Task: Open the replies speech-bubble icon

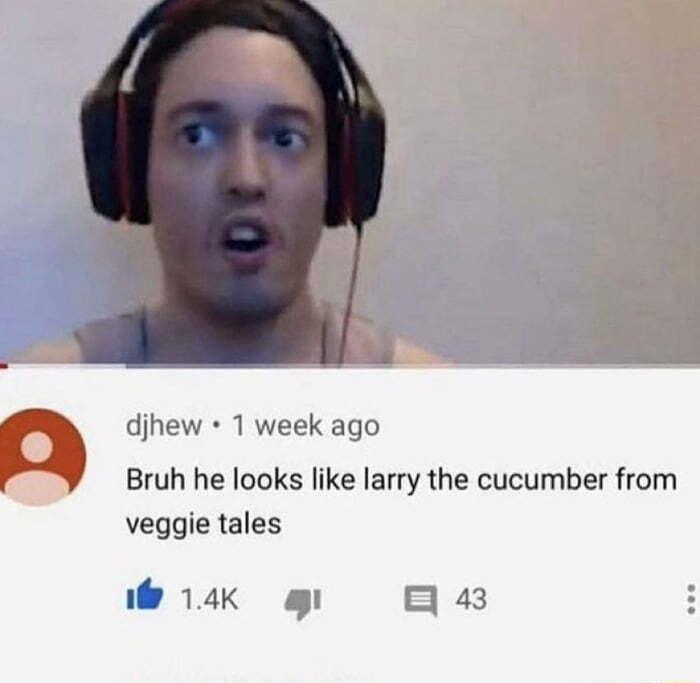Action: pos(421,600)
